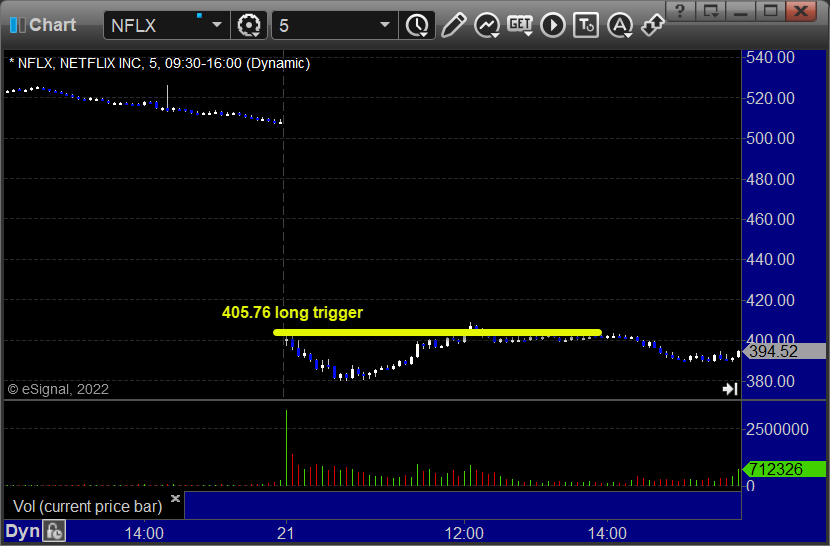
Task: Click the 540.00 price axis label
Action: [770, 57]
